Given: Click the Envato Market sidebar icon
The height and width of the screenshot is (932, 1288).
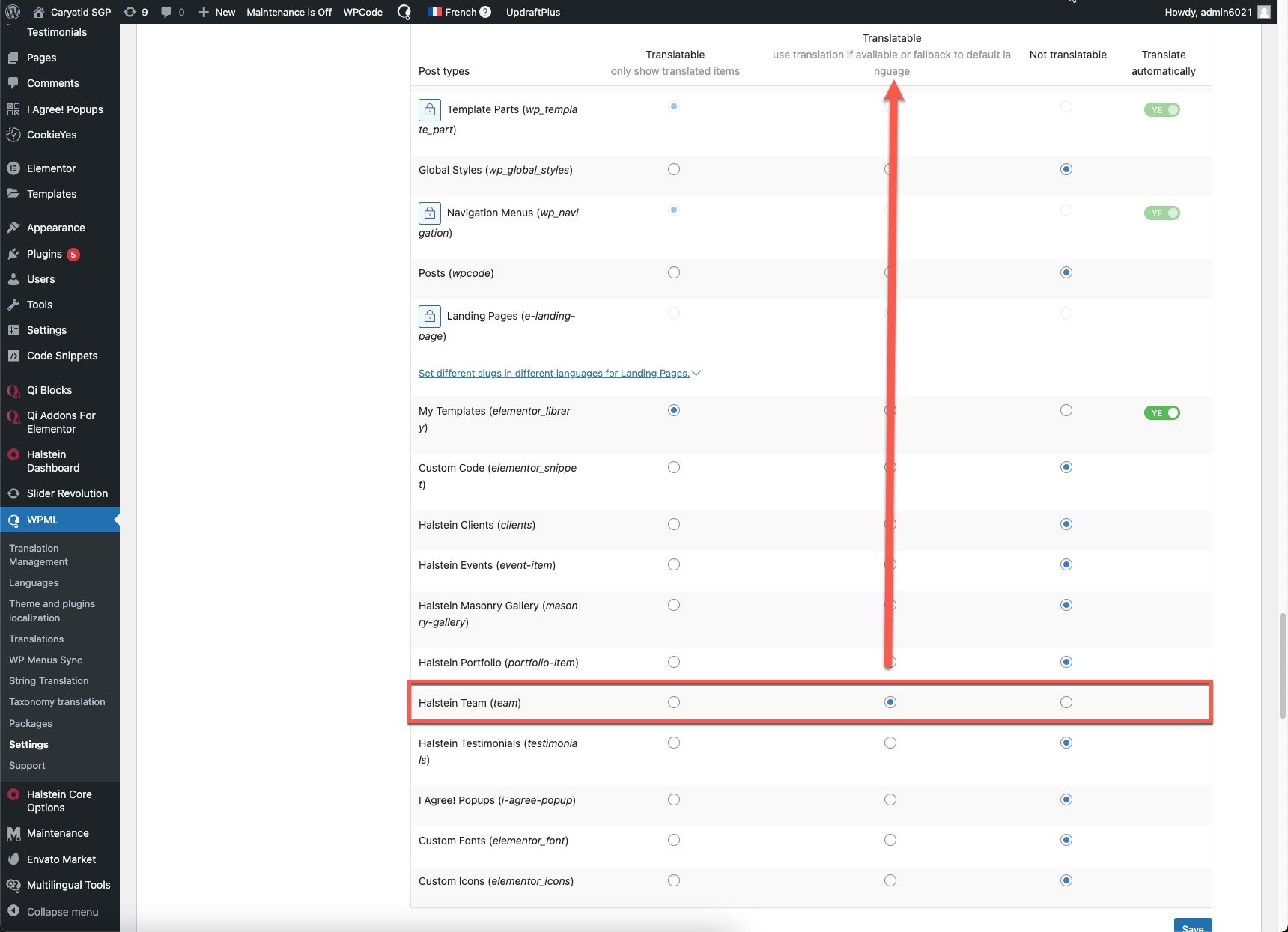Looking at the screenshot, I should coord(13,859).
